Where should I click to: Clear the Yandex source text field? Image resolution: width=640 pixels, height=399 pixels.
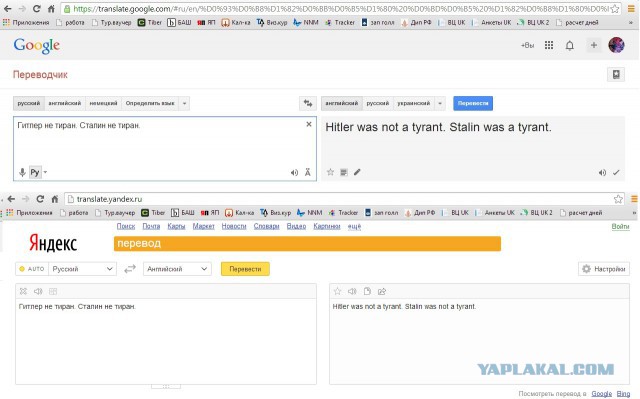pyautogui.click(x=23, y=291)
